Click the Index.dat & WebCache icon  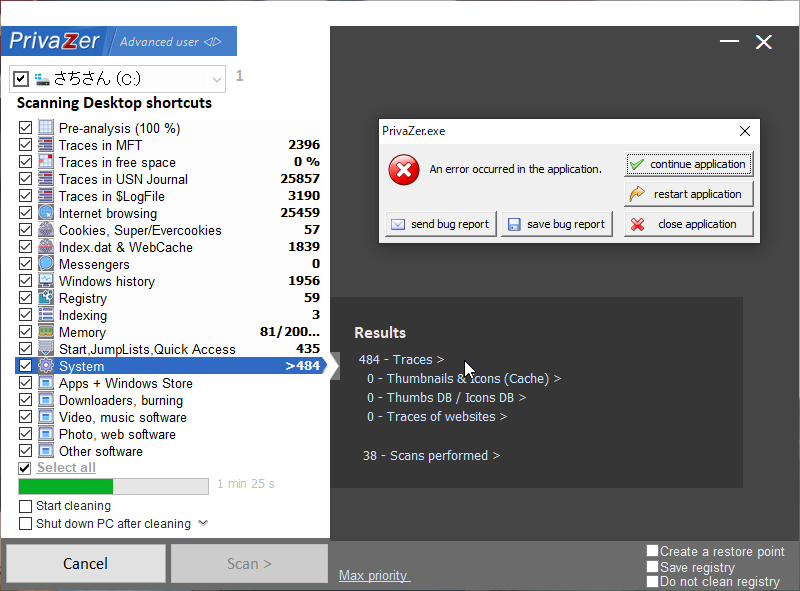[x=46, y=247]
